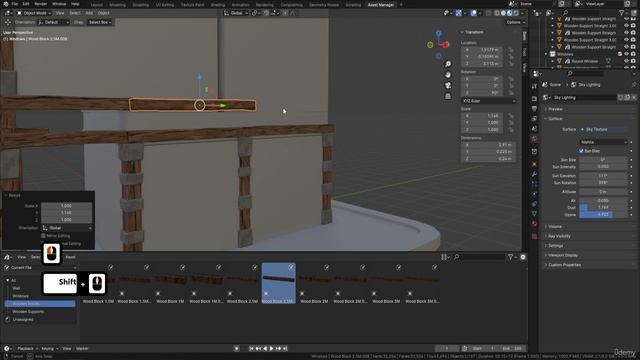This screenshot has height=360, width=640.
Task: Open the Global transform orientation dropdown
Action: pos(236,13)
